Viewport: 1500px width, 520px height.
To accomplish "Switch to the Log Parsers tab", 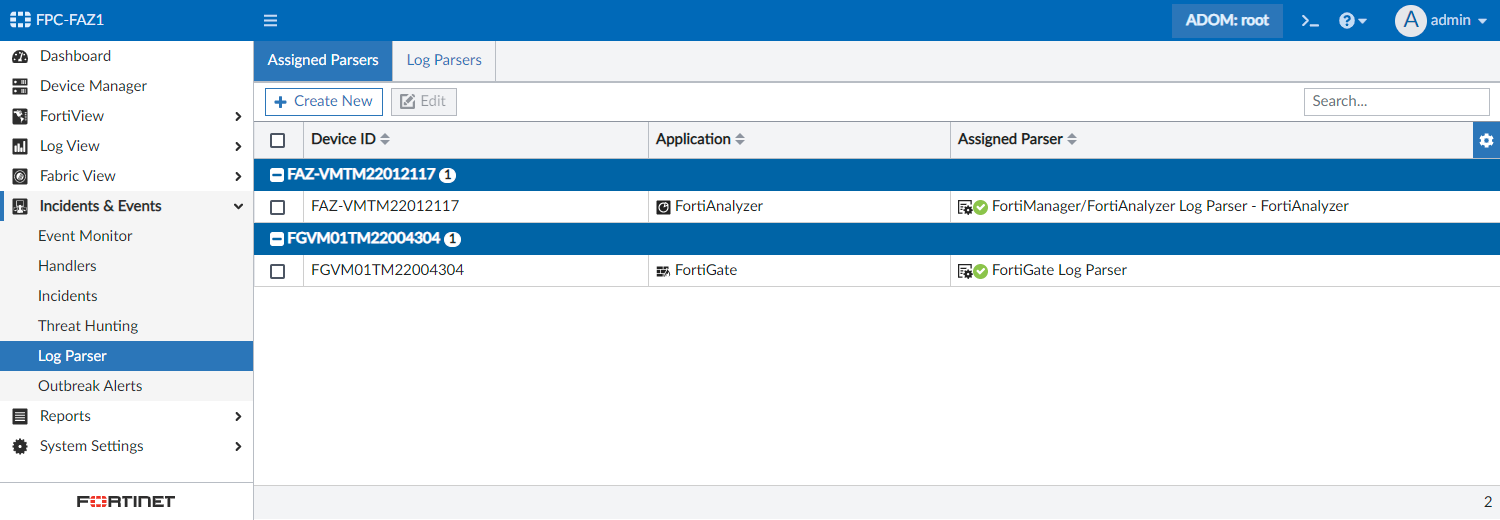I will click(444, 60).
